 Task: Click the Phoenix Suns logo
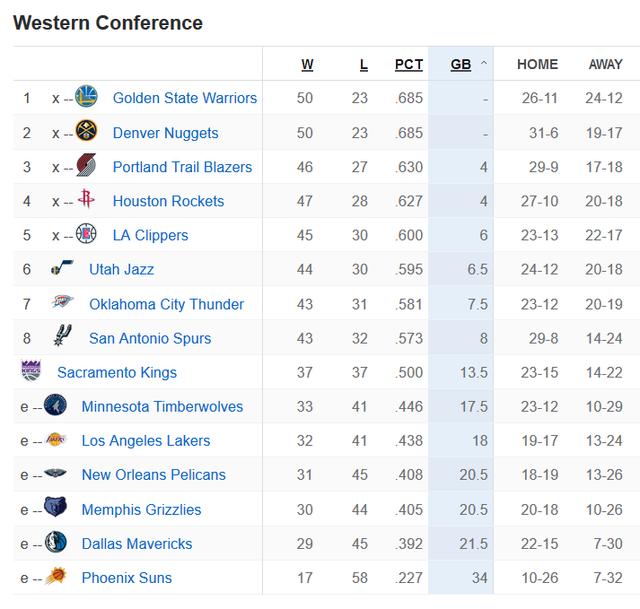coord(56,576)
